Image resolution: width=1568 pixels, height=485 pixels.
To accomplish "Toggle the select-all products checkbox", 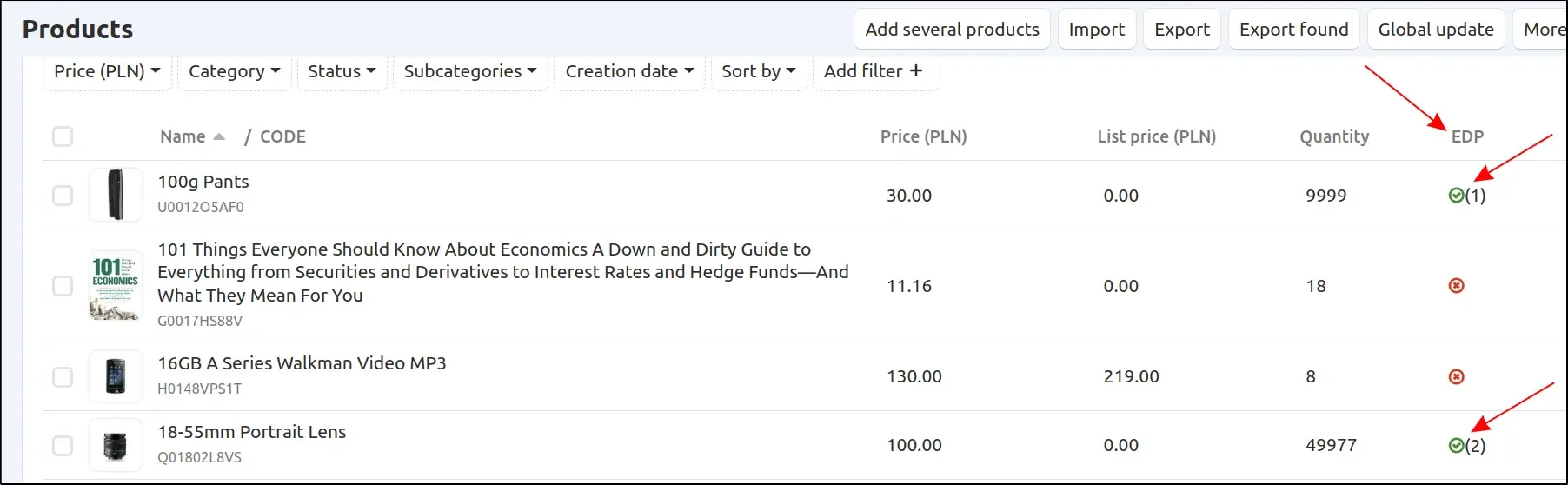I will coord(63,136).
